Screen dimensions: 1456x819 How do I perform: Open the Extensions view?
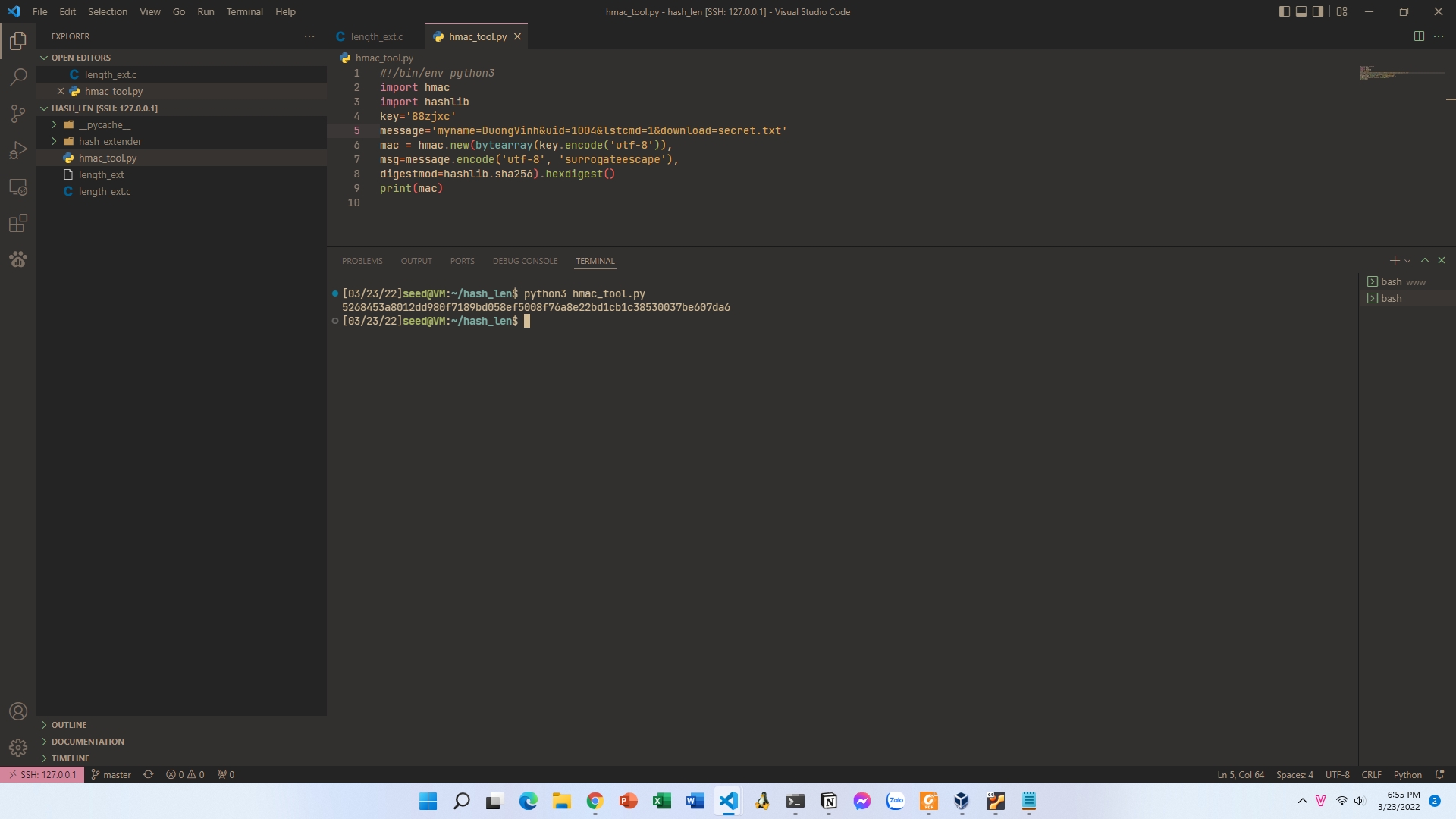18,224
